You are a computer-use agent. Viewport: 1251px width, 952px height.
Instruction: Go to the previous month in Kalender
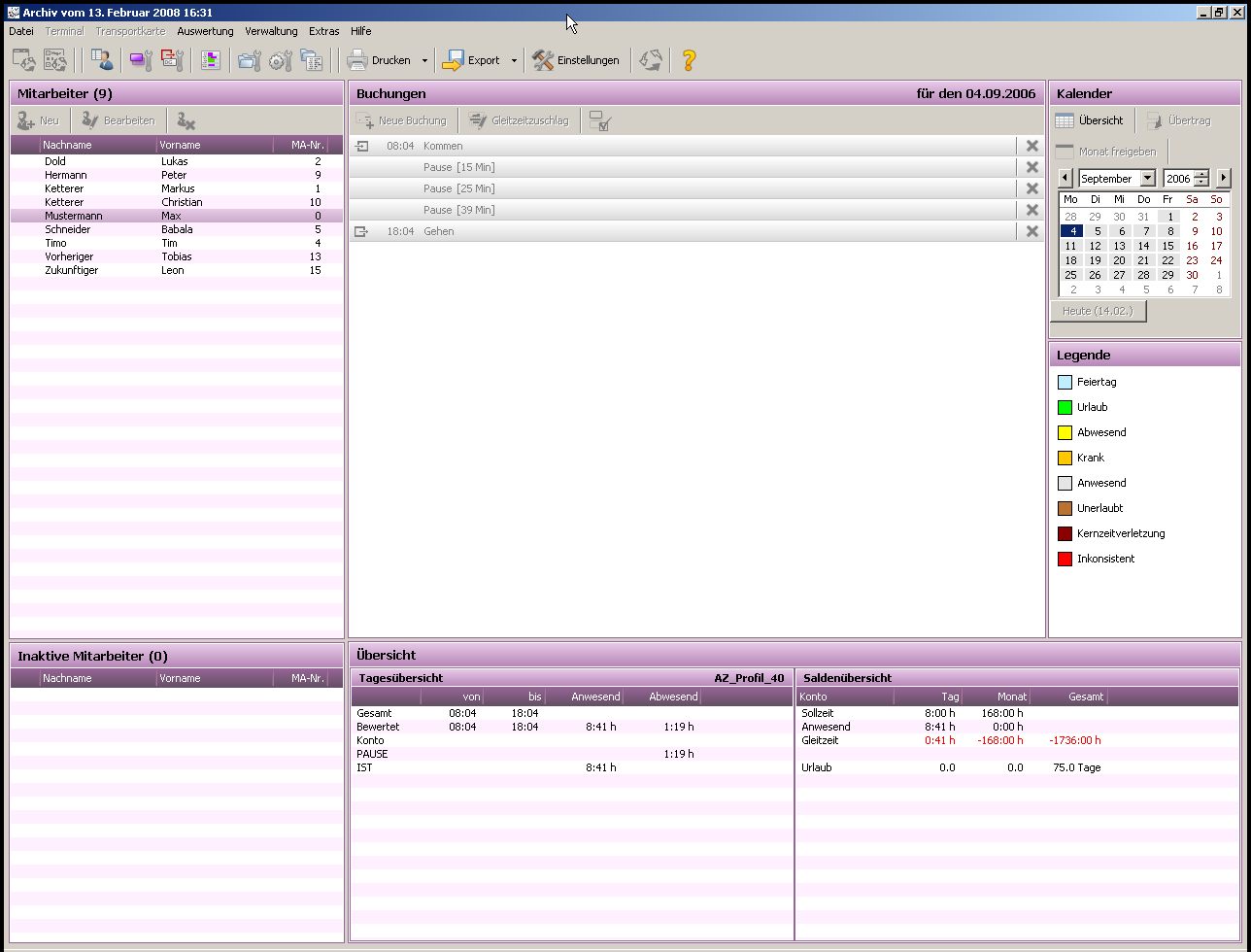1065,179
